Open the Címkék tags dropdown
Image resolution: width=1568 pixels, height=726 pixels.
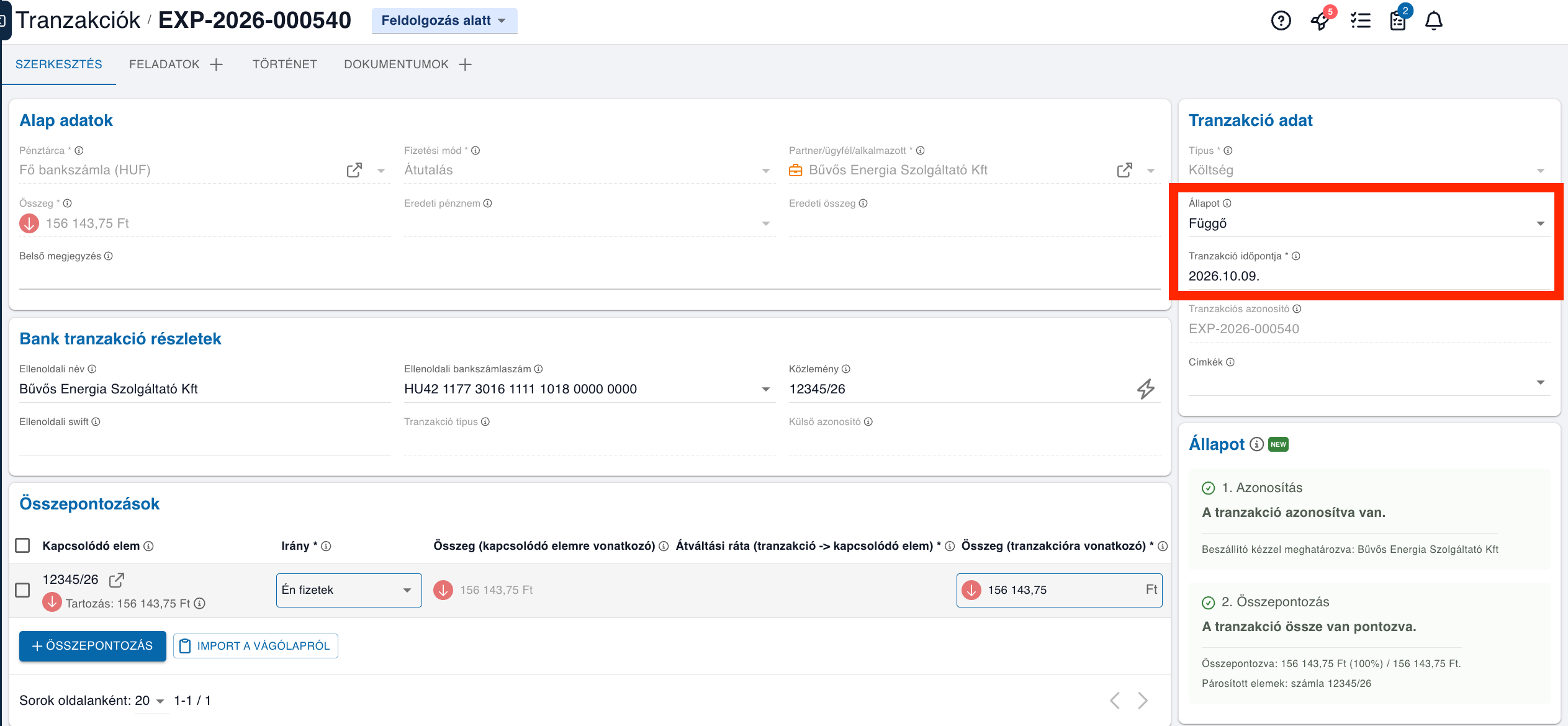click(x=1369, y=382)
